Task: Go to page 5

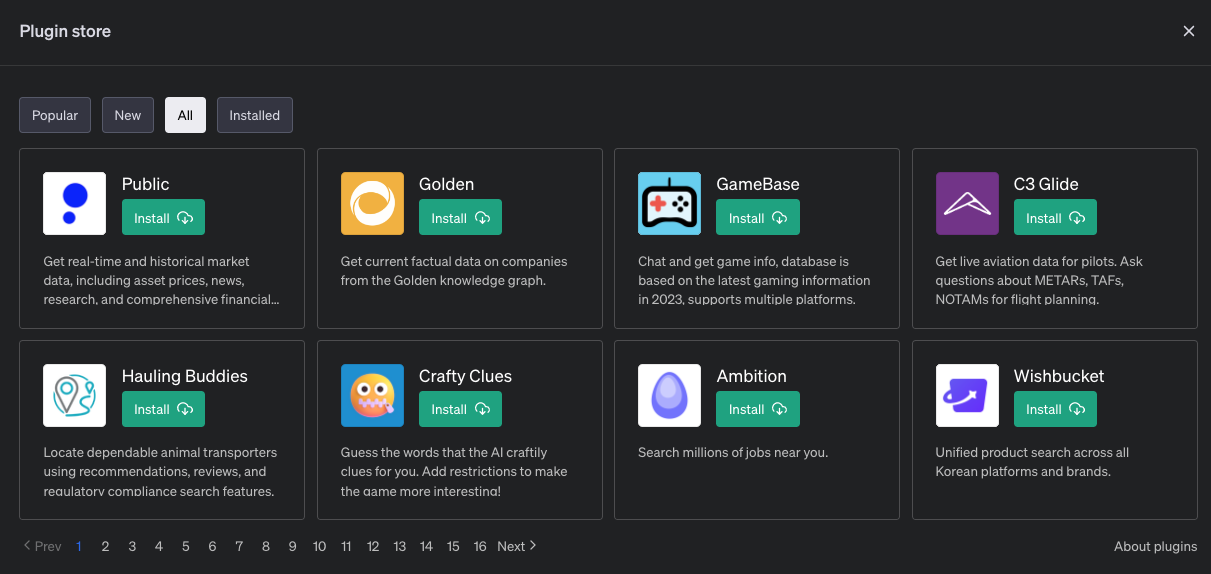Action: coord(186,546)
